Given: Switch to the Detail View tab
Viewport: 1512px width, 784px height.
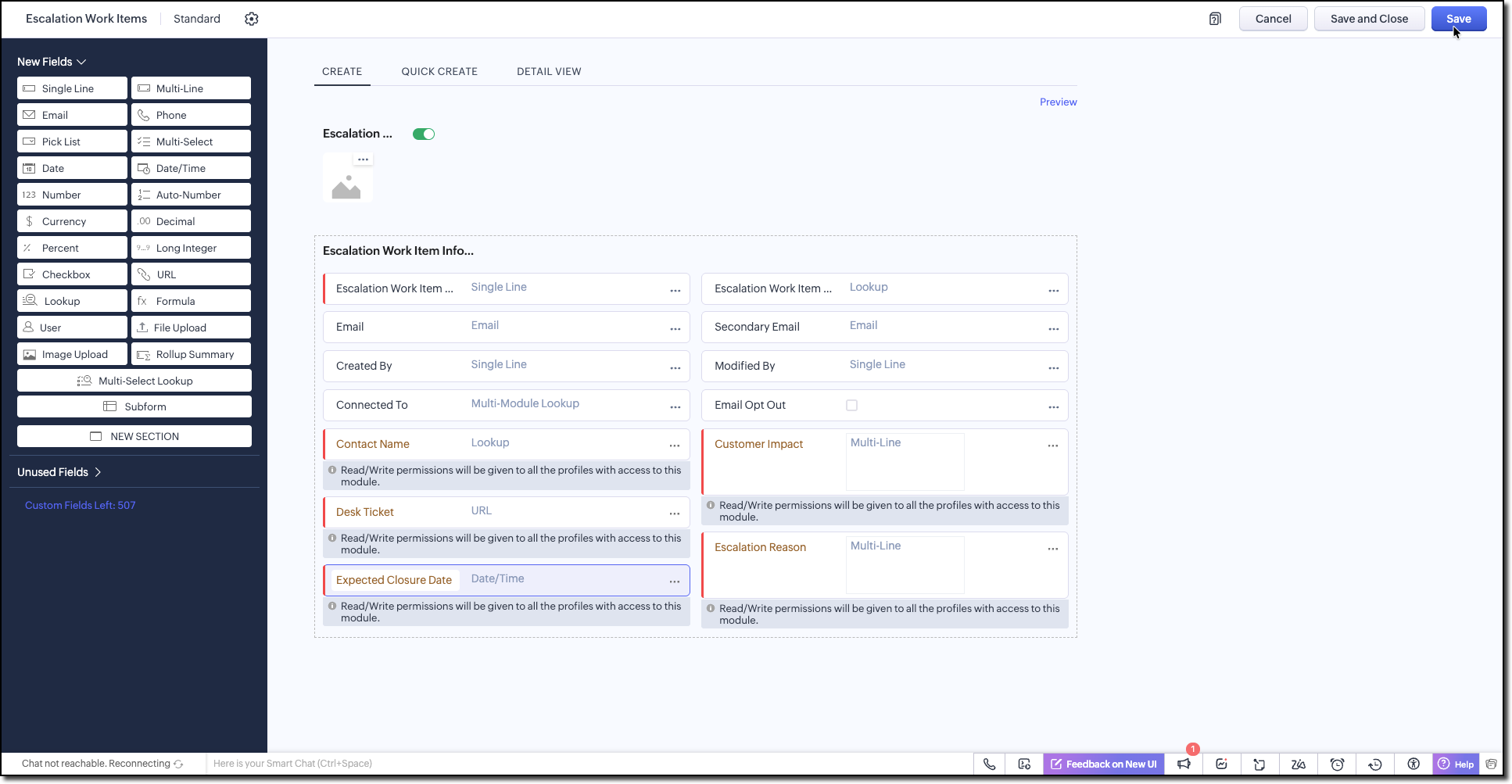Looking at the screenshot, I should [549, 71].
